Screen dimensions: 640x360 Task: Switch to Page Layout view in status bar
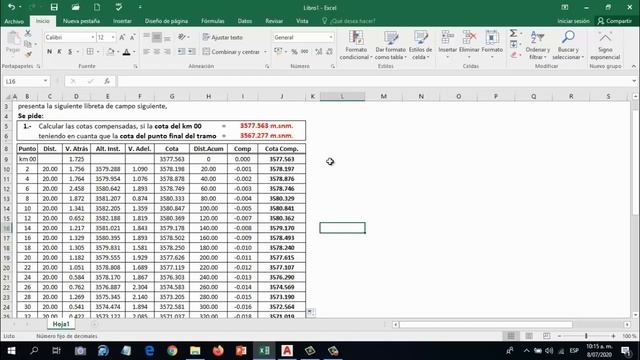(x=529, y=336)
